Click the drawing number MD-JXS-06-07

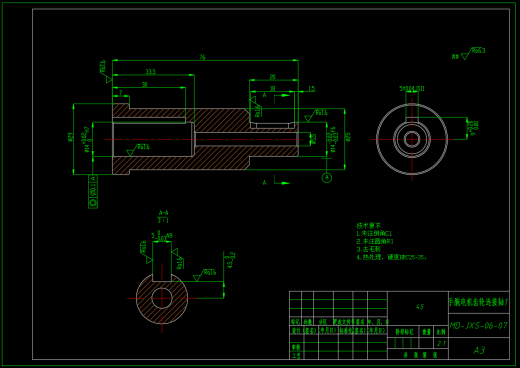478,326
